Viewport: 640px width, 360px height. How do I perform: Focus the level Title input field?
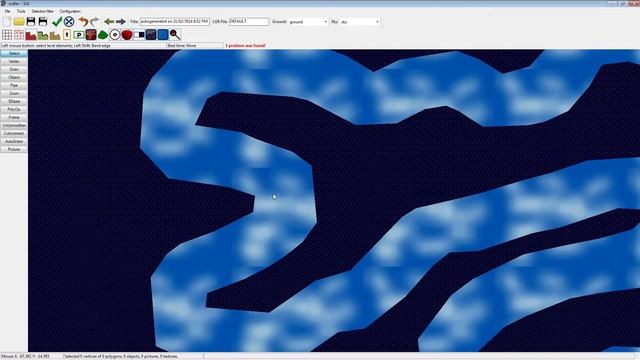pyautogui.click(x=175, y=21)
